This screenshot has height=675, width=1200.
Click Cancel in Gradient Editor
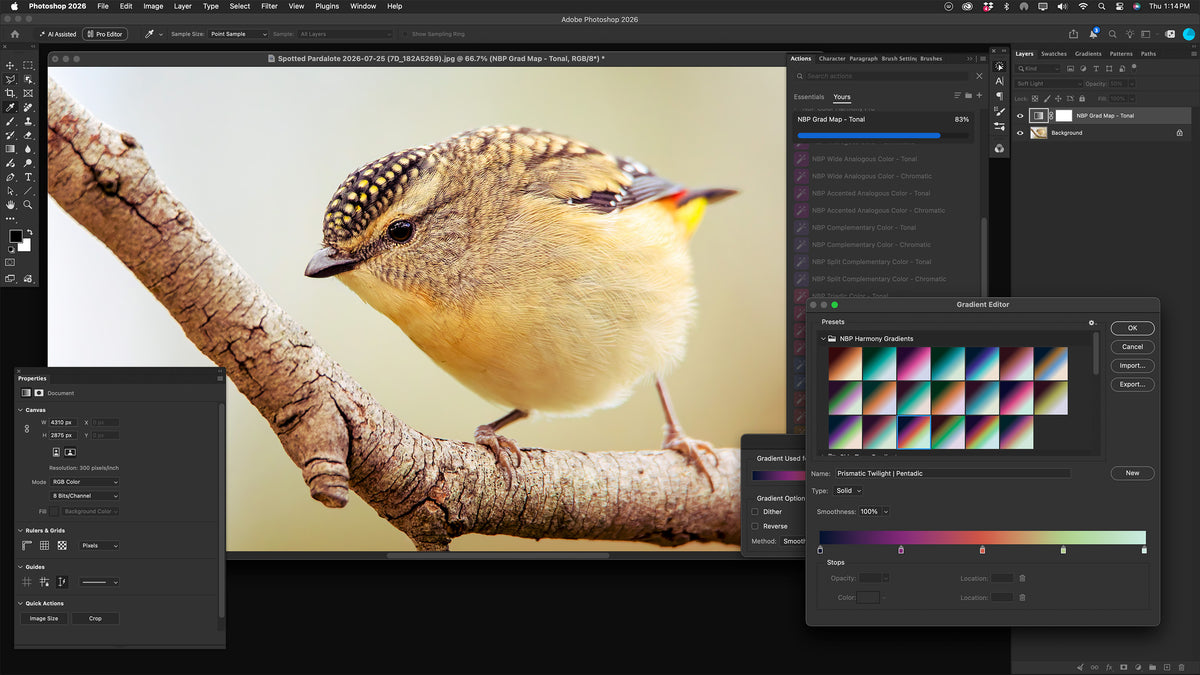(x=1132, y=347)
